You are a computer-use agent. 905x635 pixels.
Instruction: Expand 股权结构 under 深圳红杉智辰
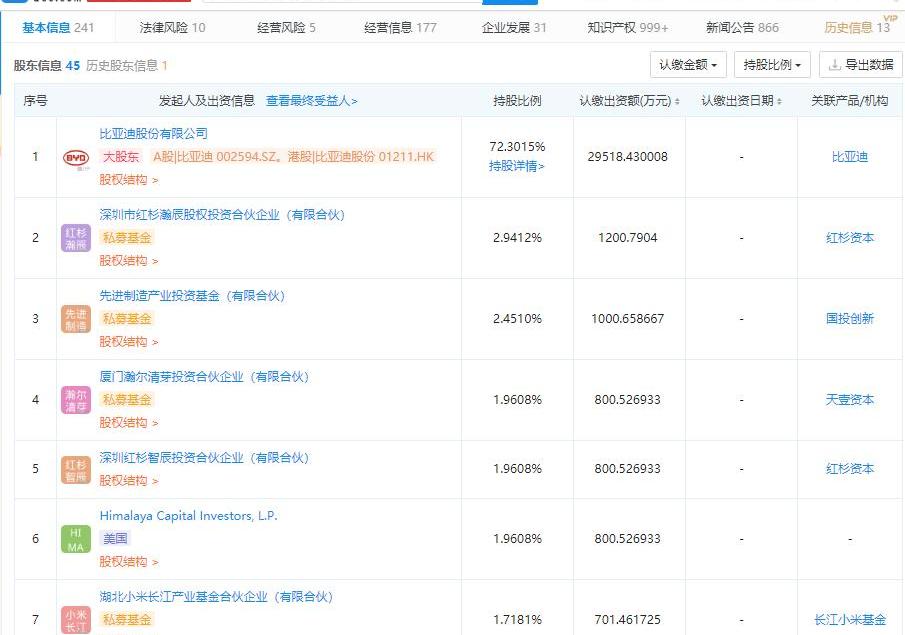tap(128, 481)
